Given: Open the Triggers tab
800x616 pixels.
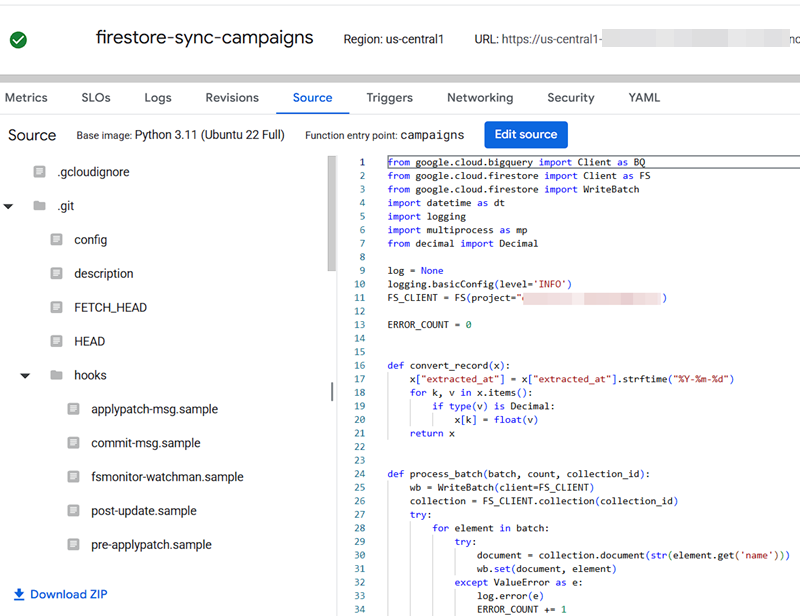Looking at the screenshot, I should pos(389,97).
